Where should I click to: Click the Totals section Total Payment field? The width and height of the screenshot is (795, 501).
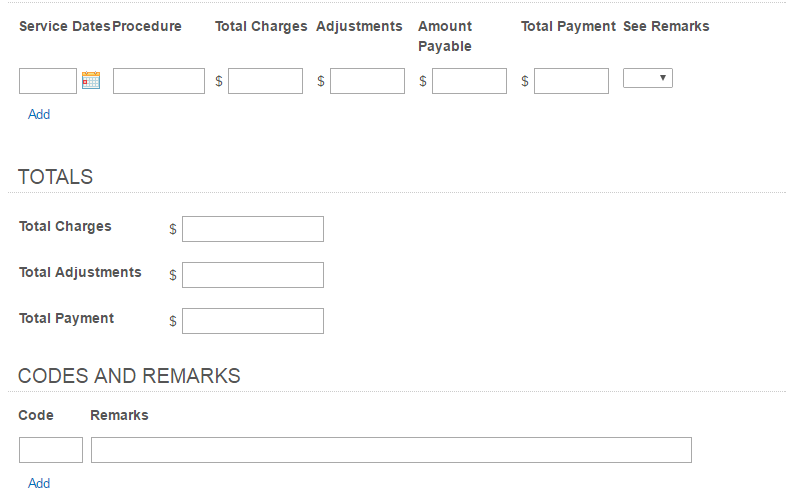click(x=253, y=321)
